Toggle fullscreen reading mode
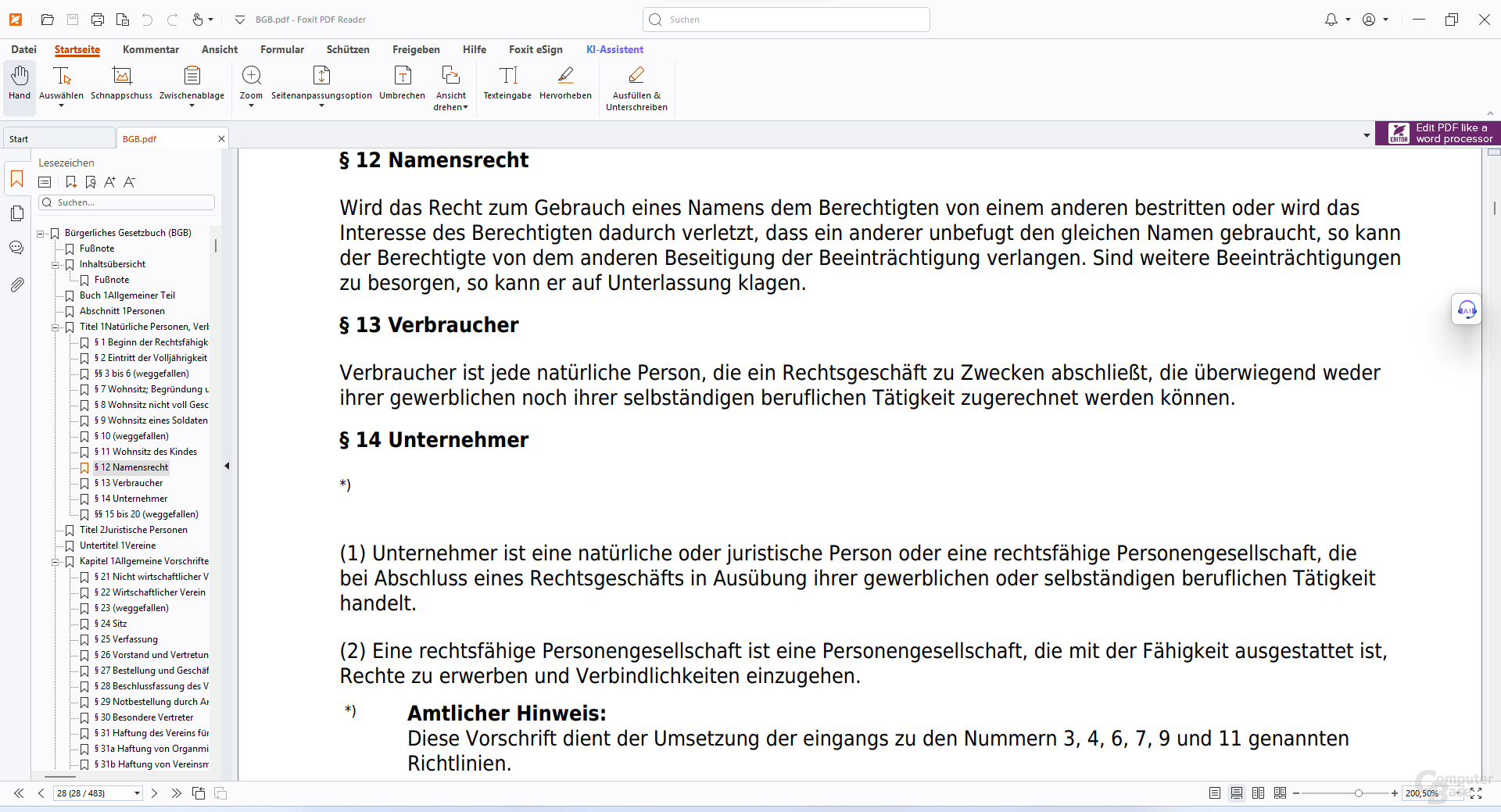 (1476, 793)
